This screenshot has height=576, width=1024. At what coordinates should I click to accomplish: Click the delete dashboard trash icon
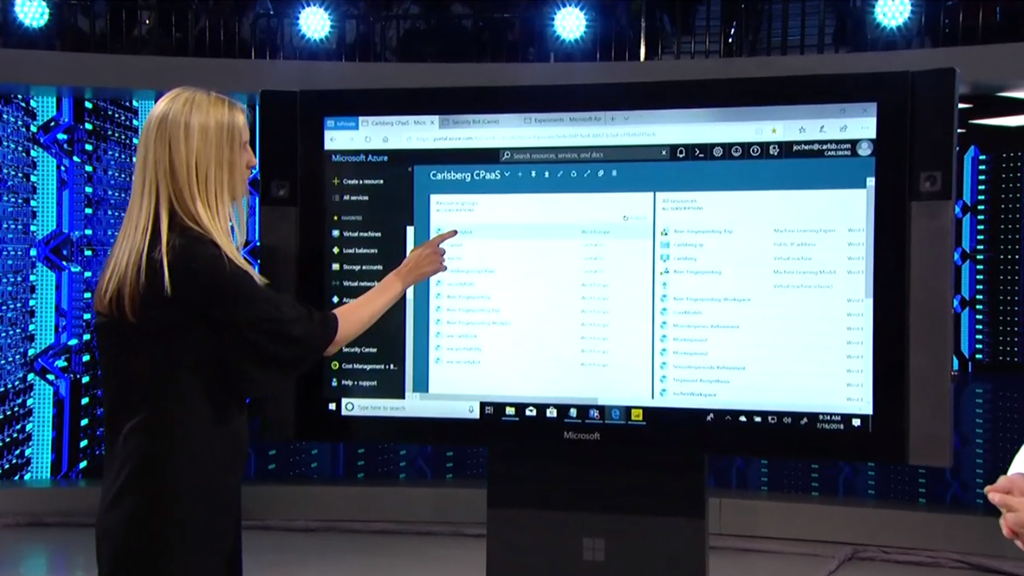coord(614,173)
